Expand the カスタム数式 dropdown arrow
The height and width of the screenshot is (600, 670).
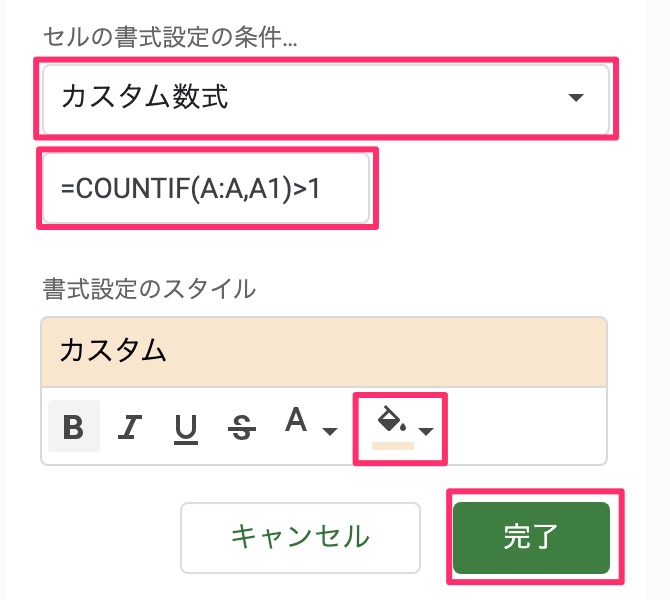[576, 97]
